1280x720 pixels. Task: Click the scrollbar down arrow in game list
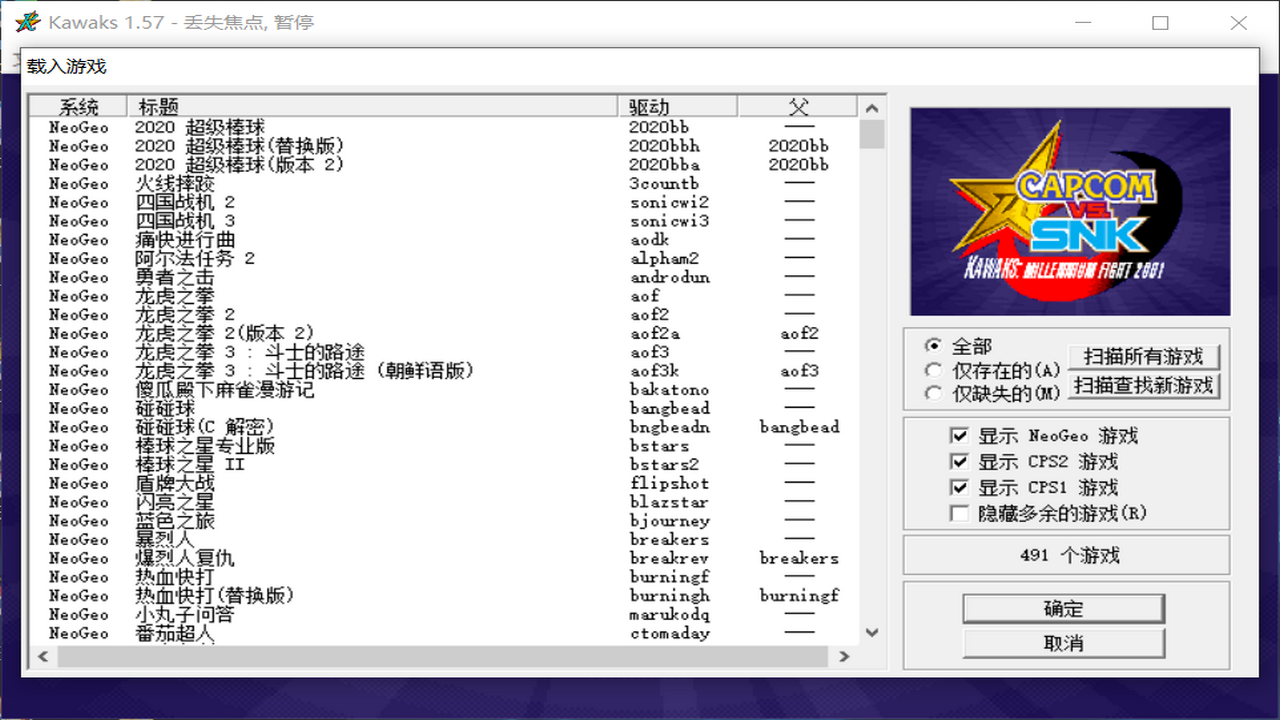tap(871, 633)
